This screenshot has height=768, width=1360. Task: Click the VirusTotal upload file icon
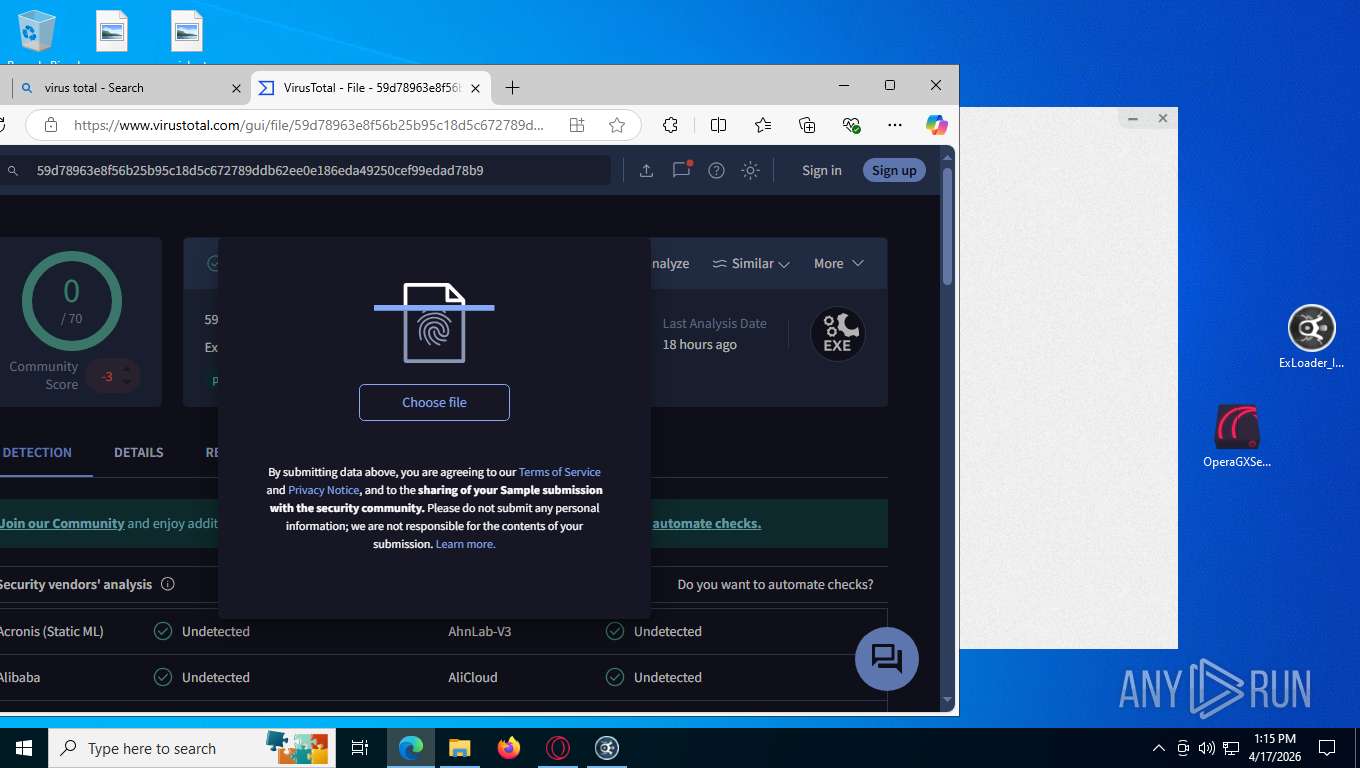646,170
